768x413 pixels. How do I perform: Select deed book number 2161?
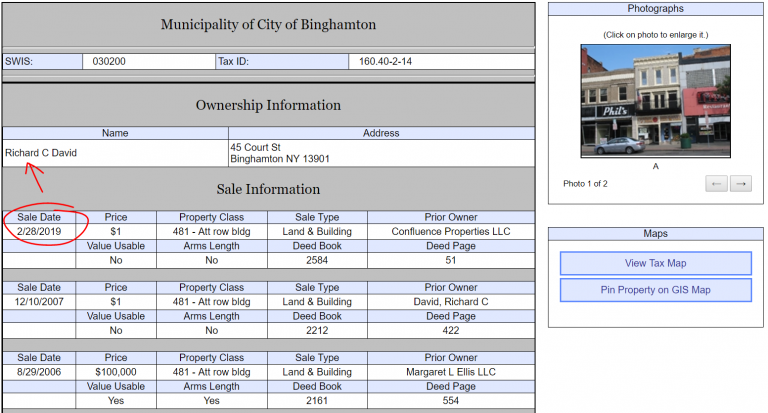coord(317,401)
